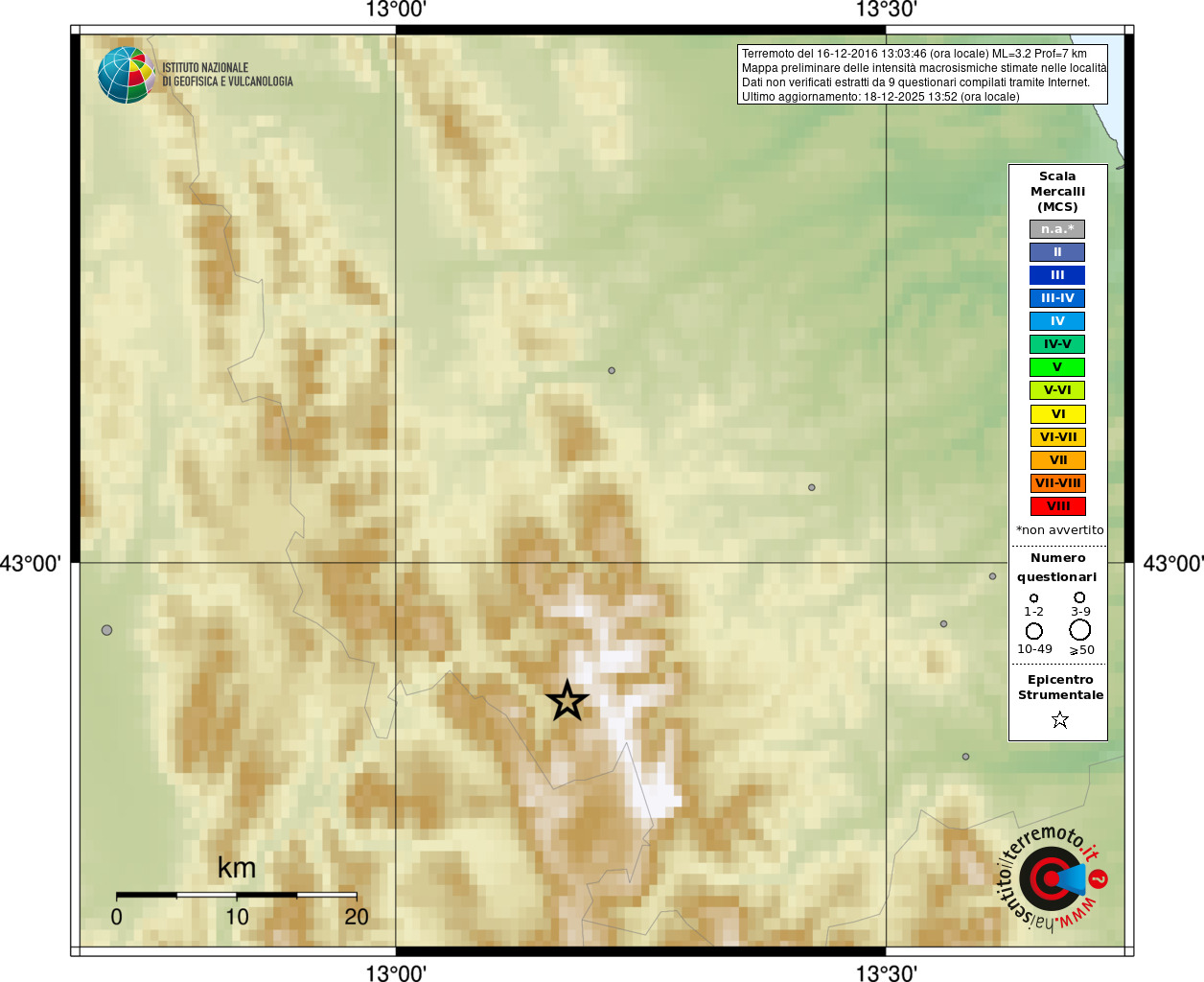Click the 'km' scale bar label
1204x982 pixels.
click(x=237, y=867)
